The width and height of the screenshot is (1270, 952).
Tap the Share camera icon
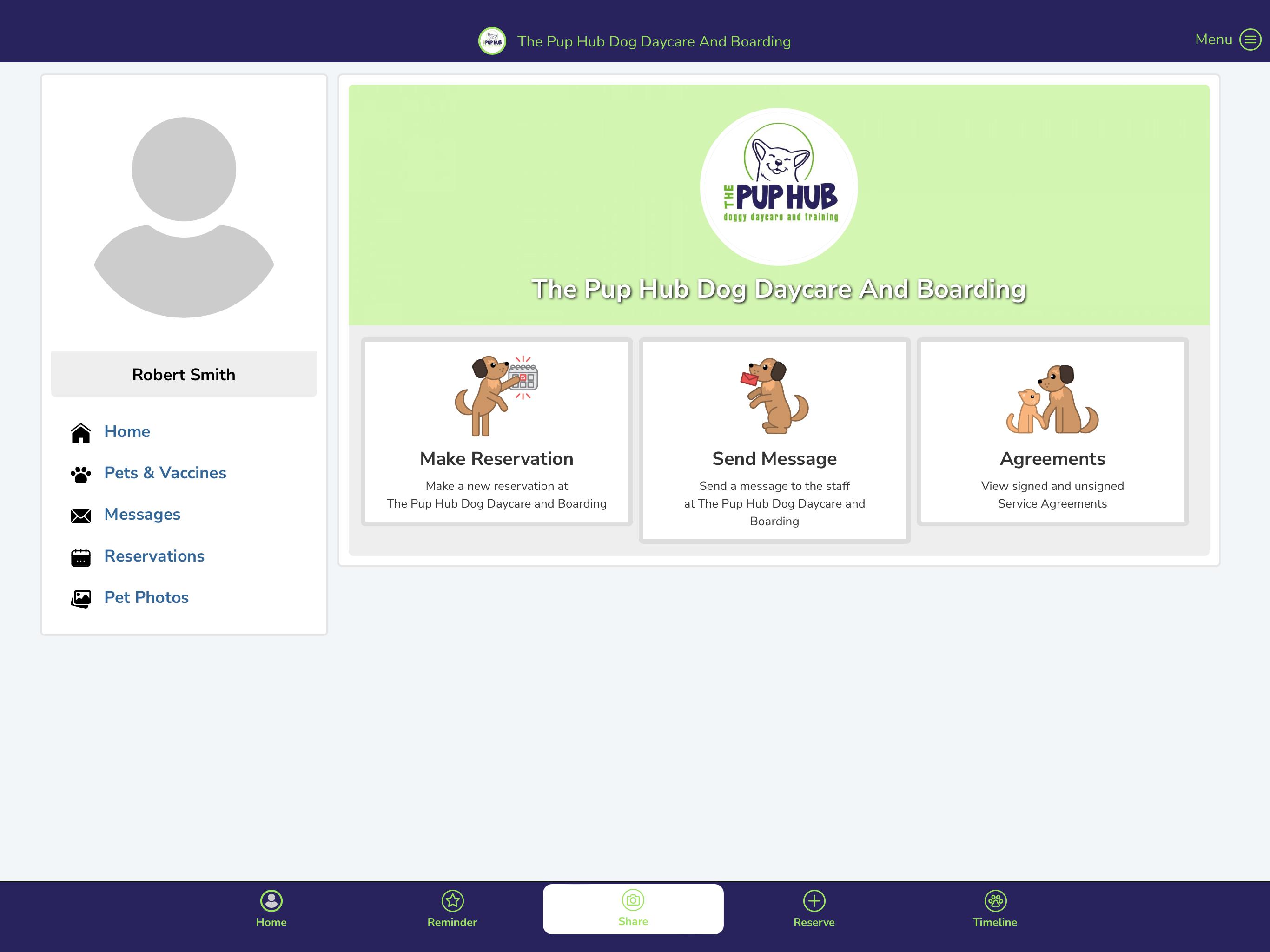(633, 900)
